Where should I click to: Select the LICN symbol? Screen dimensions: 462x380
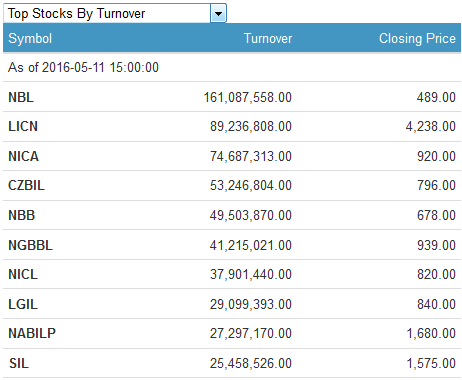pos(23,126)
